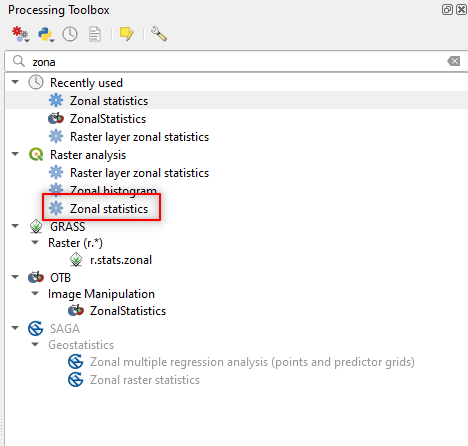Select the r.stats.zonal GRASS algorithm
The width and height of the screenshot is (468, 446).
pos(121,260)
